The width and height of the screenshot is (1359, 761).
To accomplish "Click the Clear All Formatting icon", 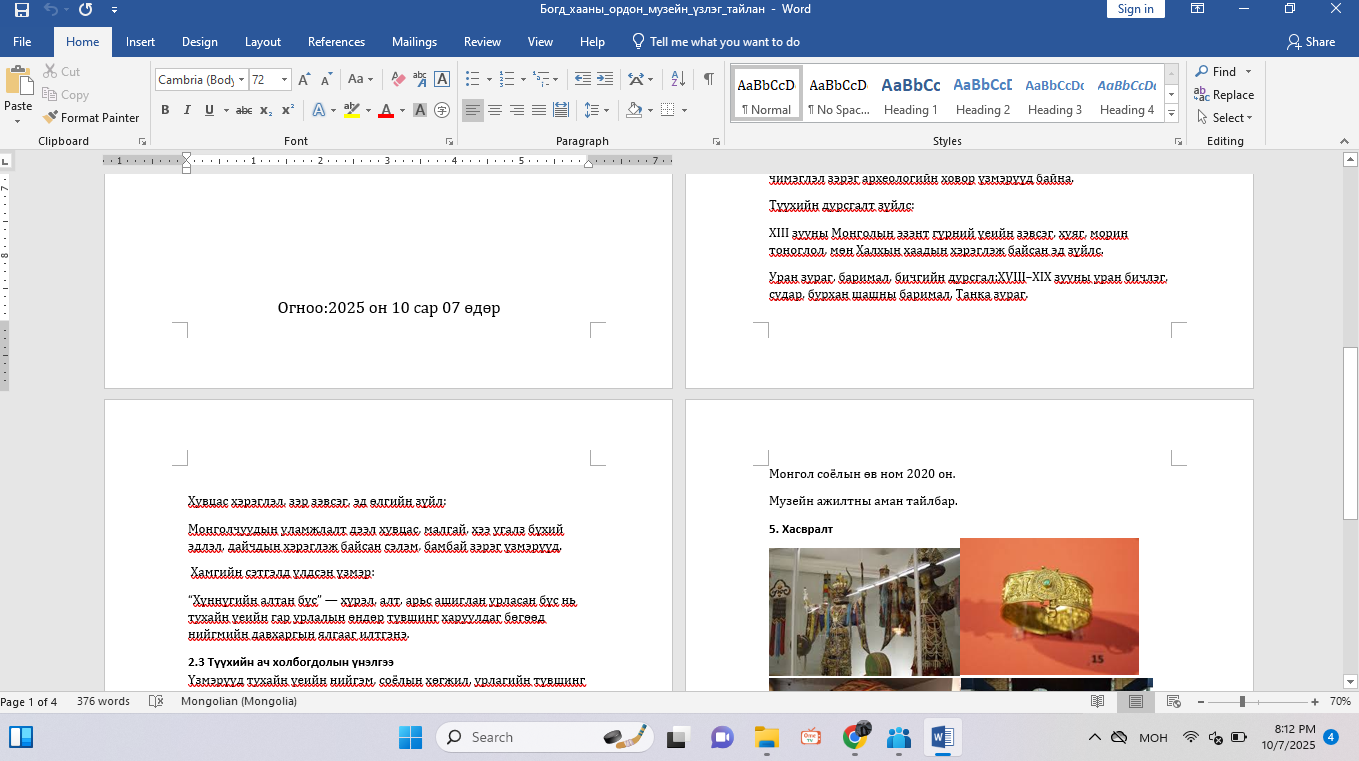I will tap(398, 79).
